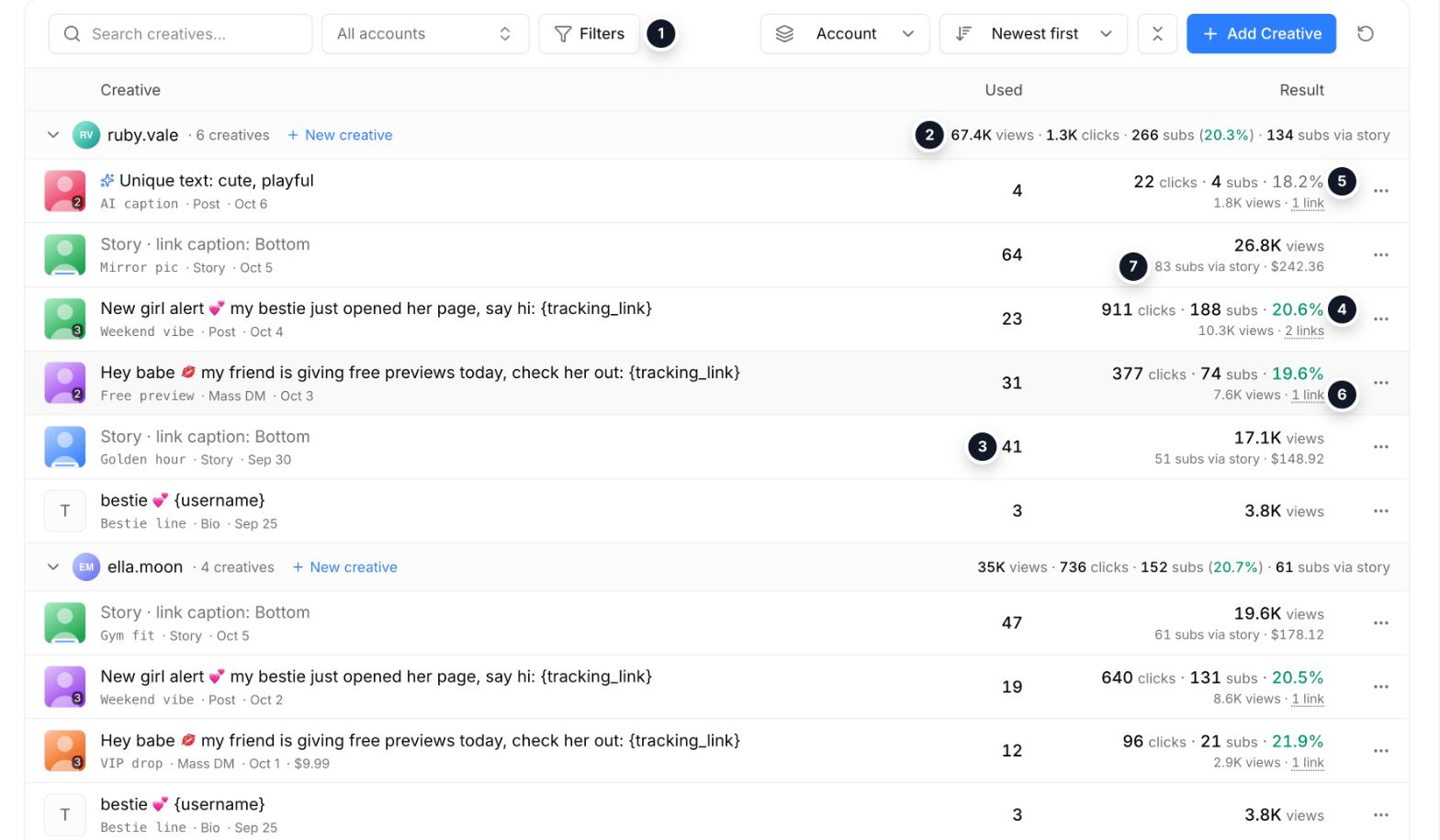
Task: Open 1 link on Free preview row
Action: pos(1308,396)
